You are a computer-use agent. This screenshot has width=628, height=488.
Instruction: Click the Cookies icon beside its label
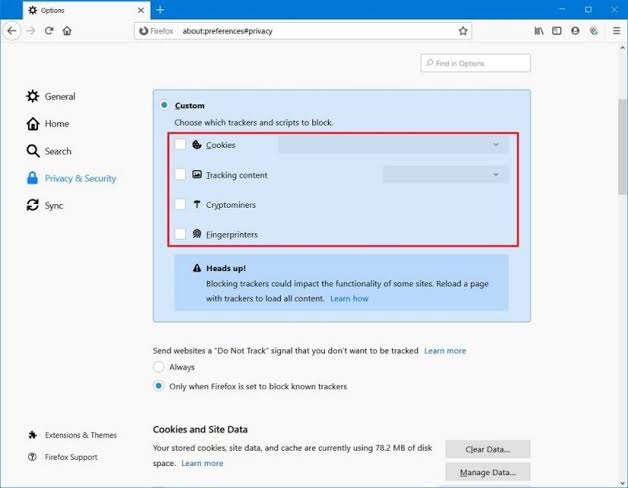click(197, 144)
